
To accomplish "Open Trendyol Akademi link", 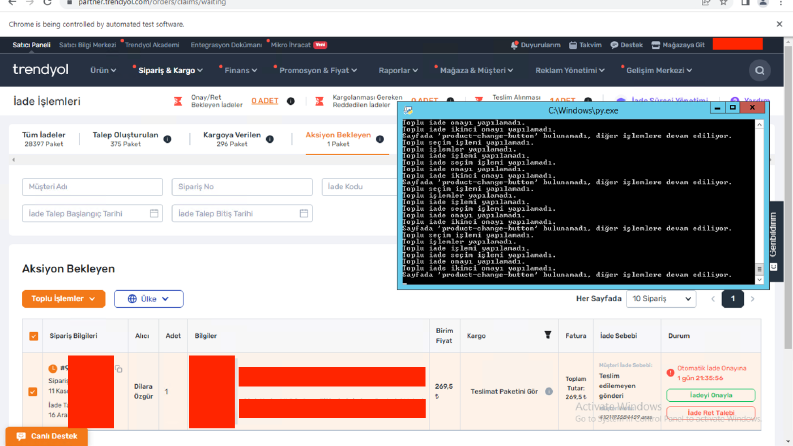I will coord(152,45).
